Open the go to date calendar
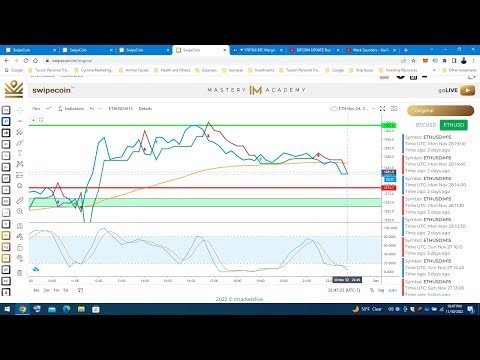Screen dimensions: 480x360 [80, 290]
